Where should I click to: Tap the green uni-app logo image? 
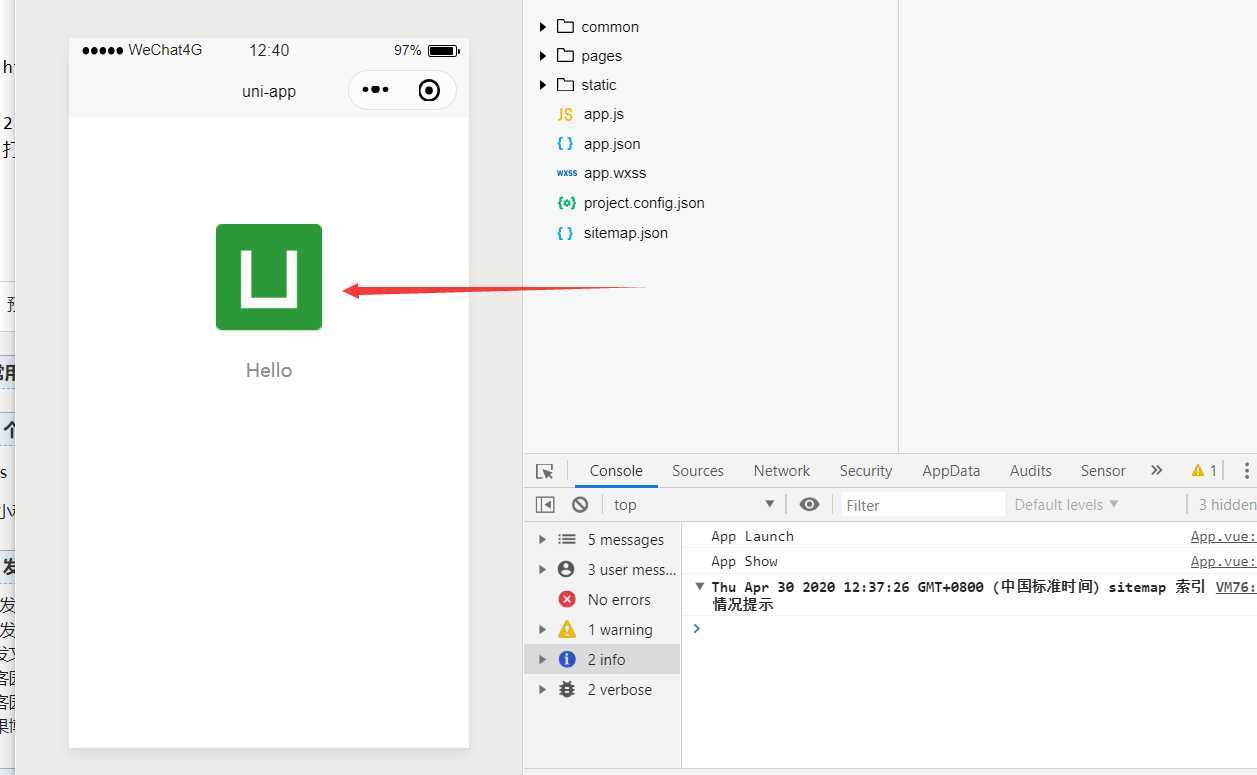pos(269,277)
